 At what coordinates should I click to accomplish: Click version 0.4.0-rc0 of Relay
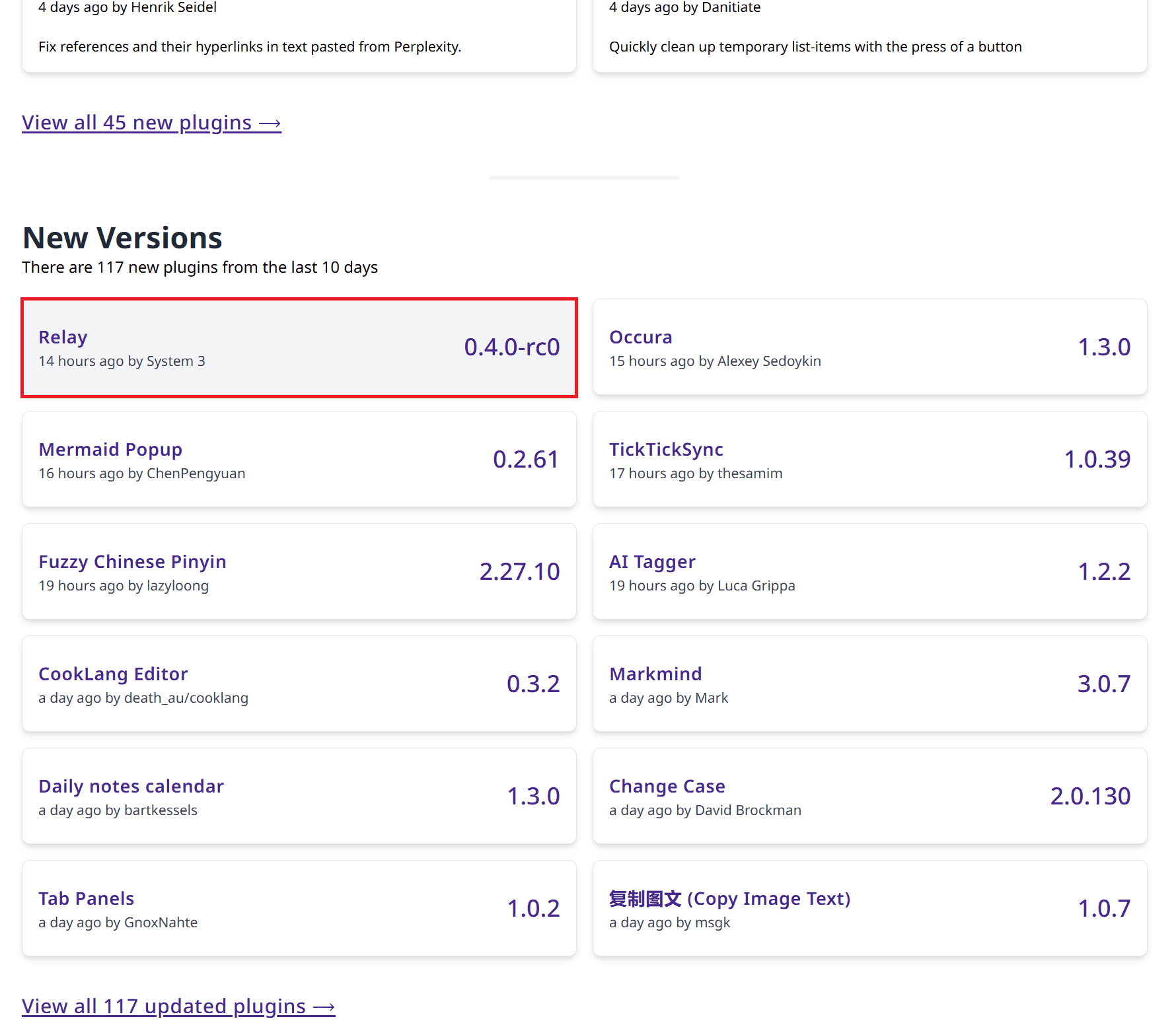click(512, 346)
